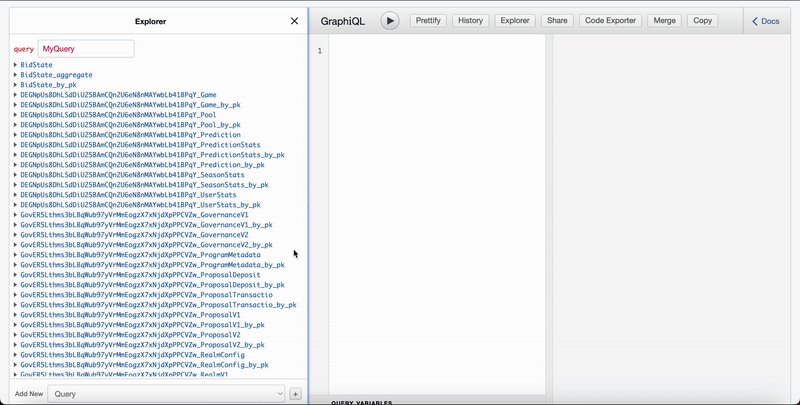Copy the query using Copy button
Screen dimensions: 800x405
[x=703, y=20]
